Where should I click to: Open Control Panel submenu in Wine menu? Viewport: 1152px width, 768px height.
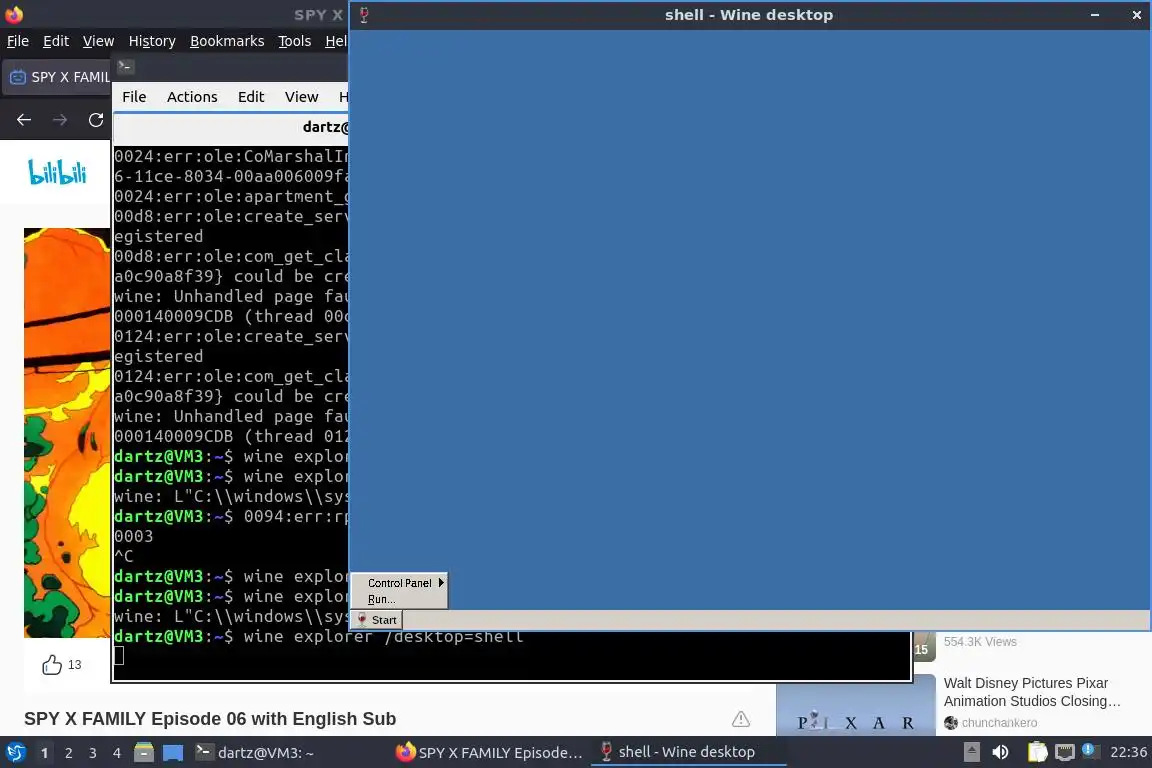click(x=400, y=583)
